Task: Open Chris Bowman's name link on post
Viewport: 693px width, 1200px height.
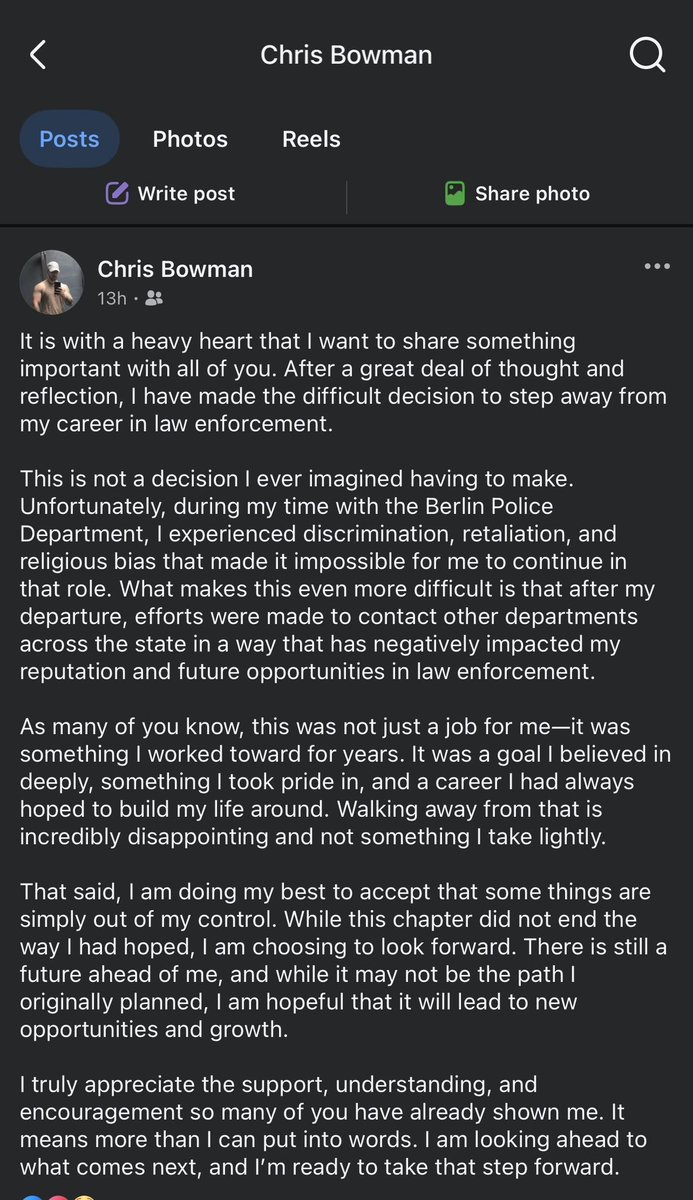Action: 175,269
